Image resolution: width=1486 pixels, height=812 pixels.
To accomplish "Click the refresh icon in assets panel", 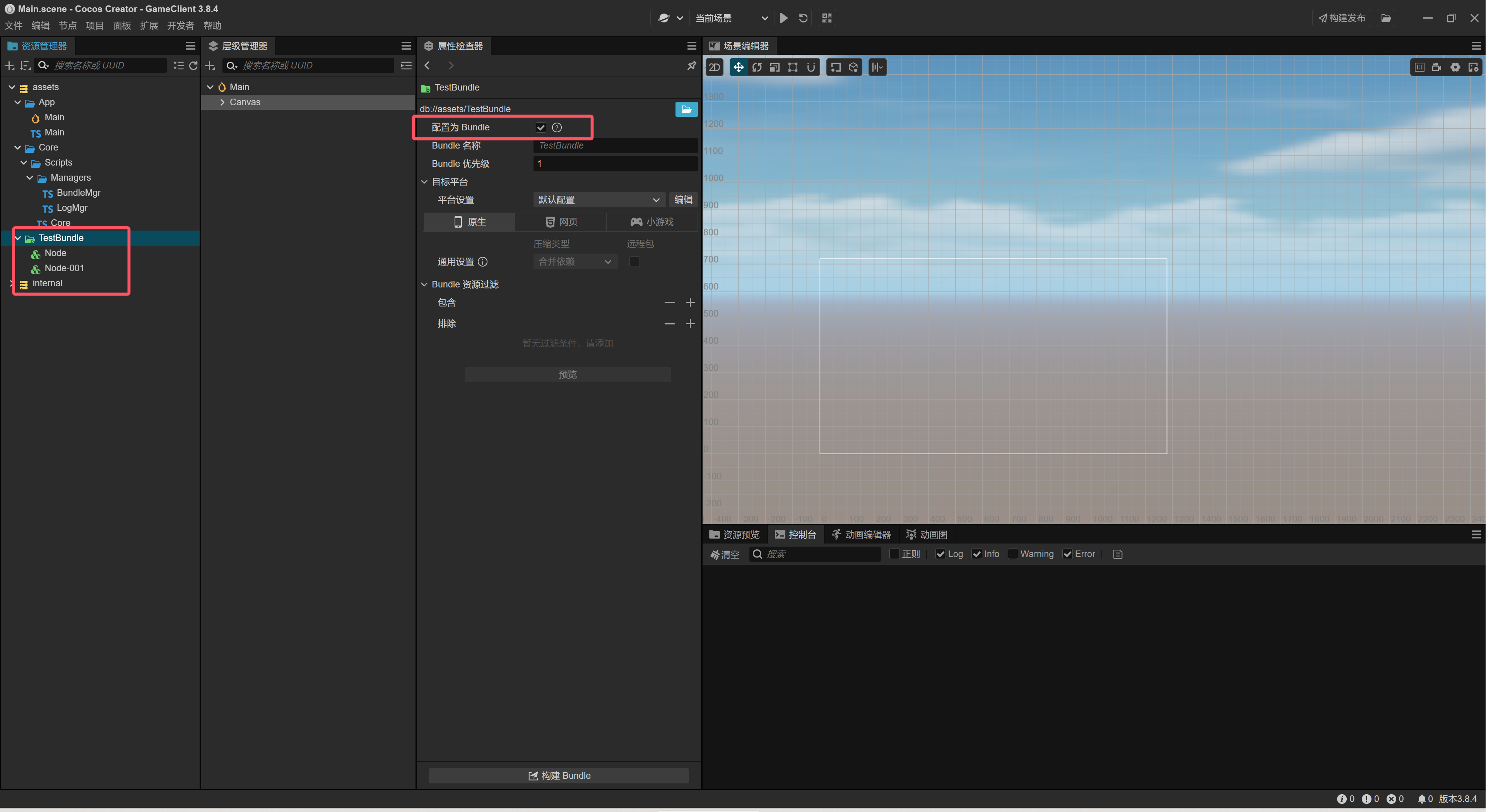I will pos(193,66).
